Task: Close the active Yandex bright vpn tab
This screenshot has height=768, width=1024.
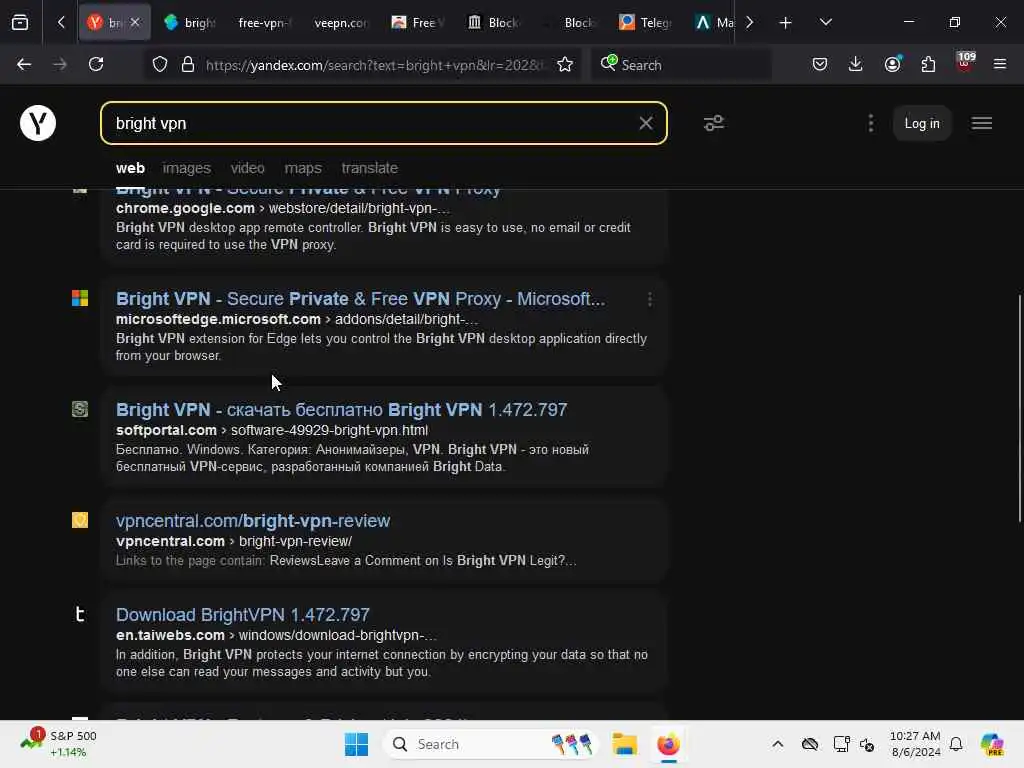Action: 135,23
